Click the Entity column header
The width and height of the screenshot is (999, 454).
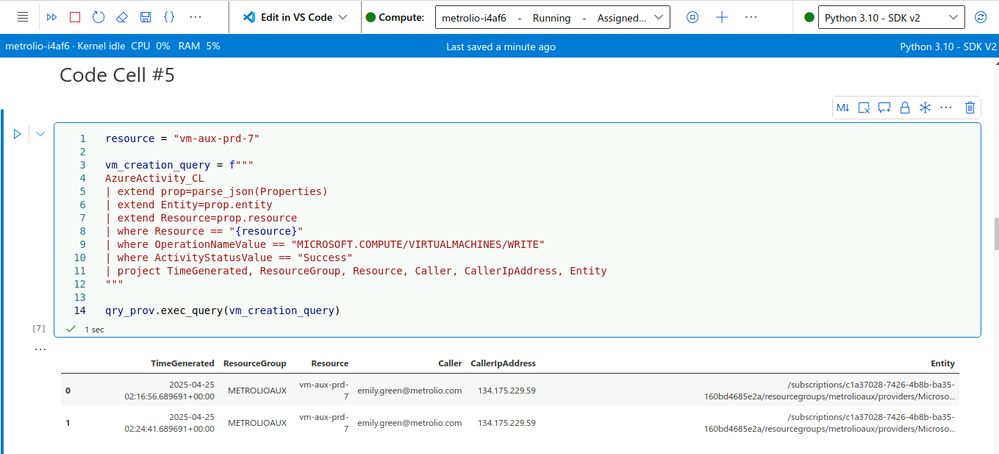point(942,364)
